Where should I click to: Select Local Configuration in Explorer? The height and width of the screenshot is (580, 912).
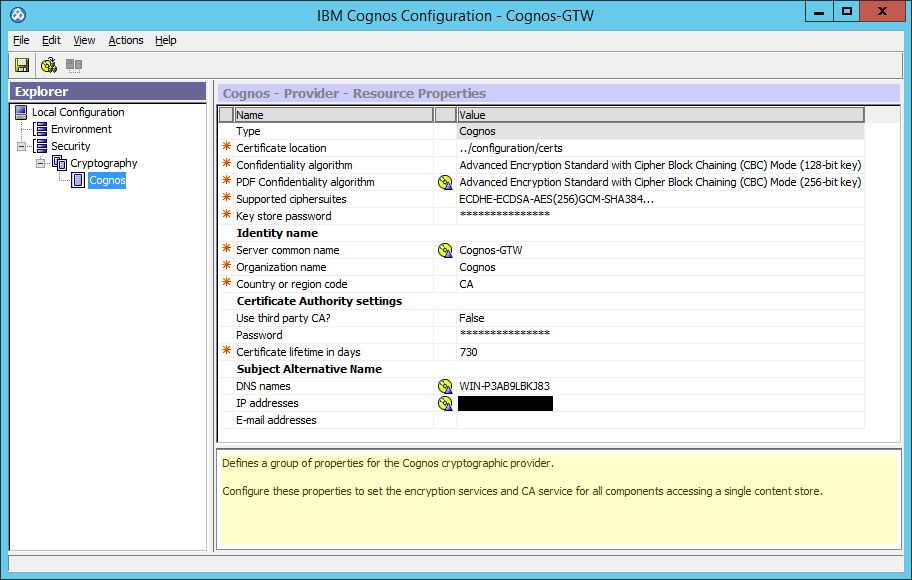click(x=78, y=112)
